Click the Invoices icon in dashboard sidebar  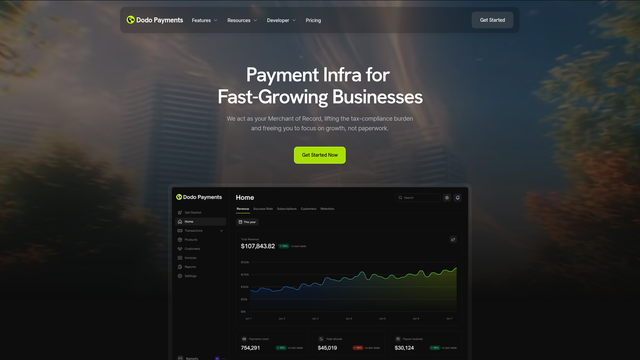point(180,258)
